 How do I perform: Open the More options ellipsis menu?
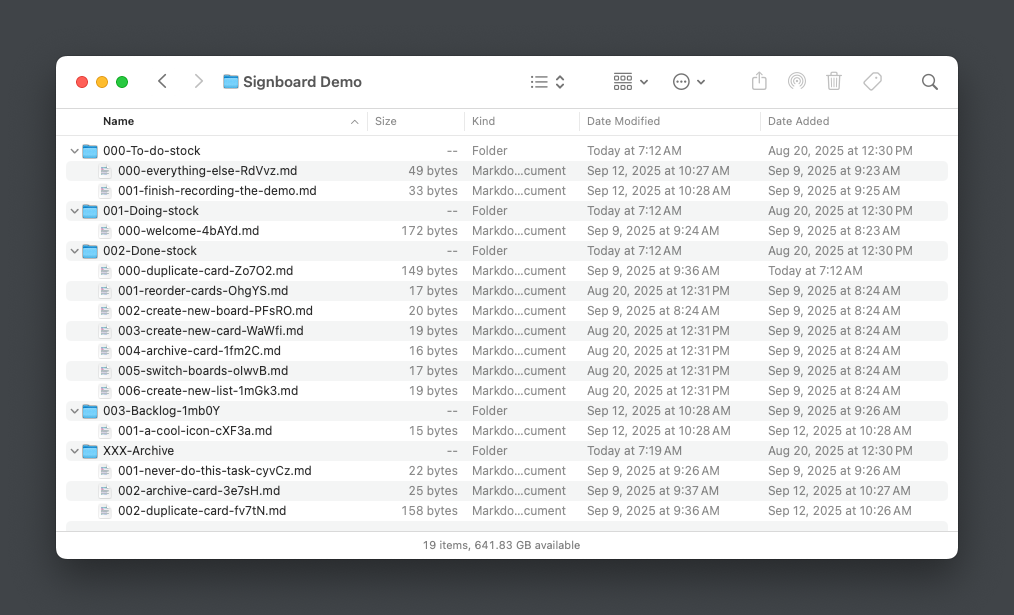683,81
